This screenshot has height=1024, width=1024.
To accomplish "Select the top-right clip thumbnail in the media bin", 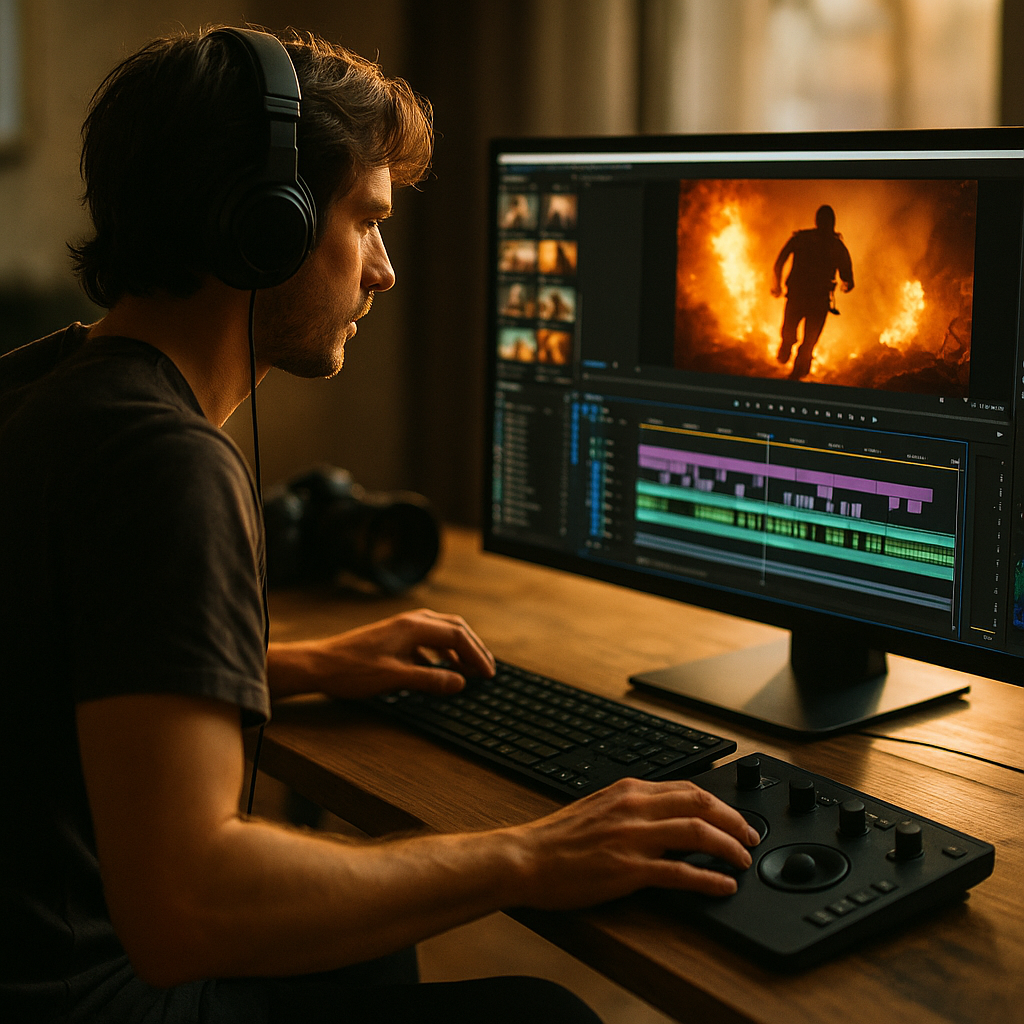I will [x=559, y=211].
